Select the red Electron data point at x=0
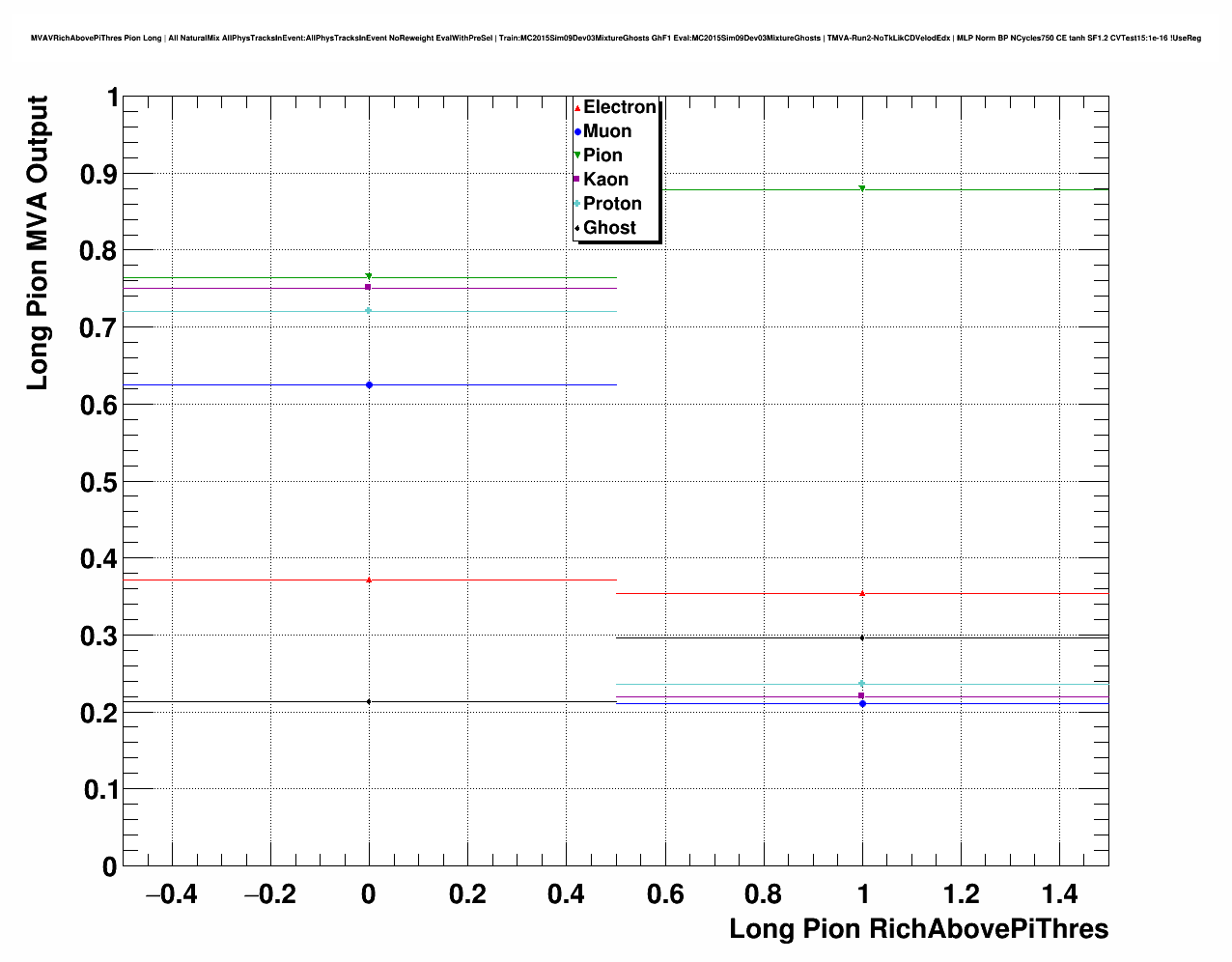Screen dimensions: 1232x962 [x=369, y=580]
